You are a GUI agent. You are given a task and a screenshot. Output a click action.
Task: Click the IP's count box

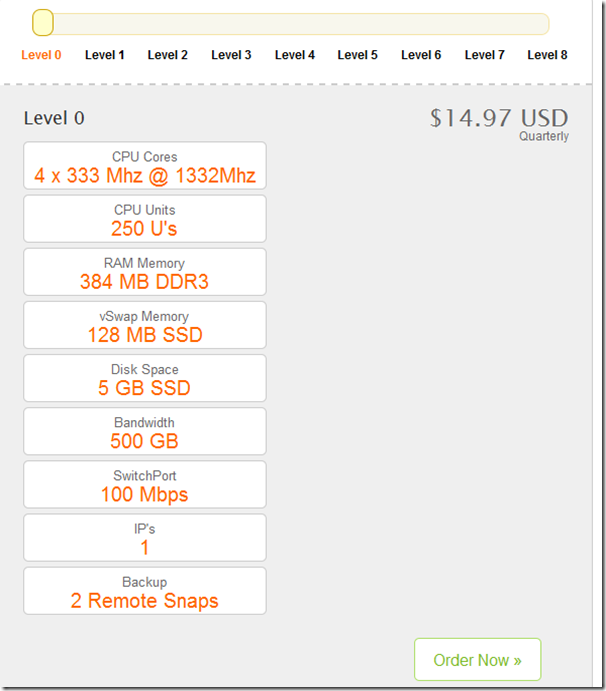tap(145, 538)
